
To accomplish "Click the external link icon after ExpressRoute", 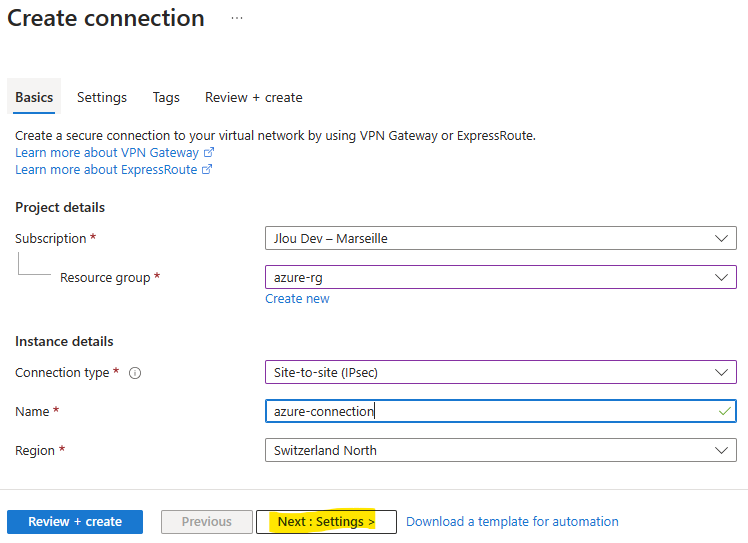I will (x=207, y=169).
